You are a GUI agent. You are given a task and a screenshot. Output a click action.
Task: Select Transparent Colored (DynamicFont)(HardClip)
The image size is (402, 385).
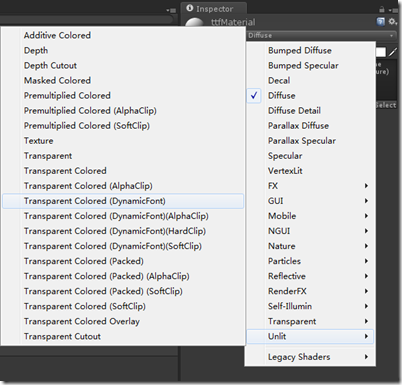(123, 231)
